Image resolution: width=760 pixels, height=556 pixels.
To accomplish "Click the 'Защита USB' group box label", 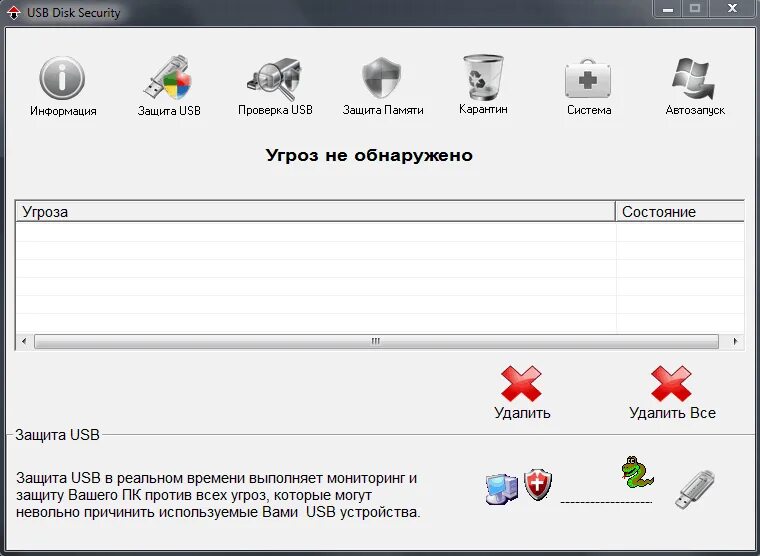I will [x=57, y=435].
